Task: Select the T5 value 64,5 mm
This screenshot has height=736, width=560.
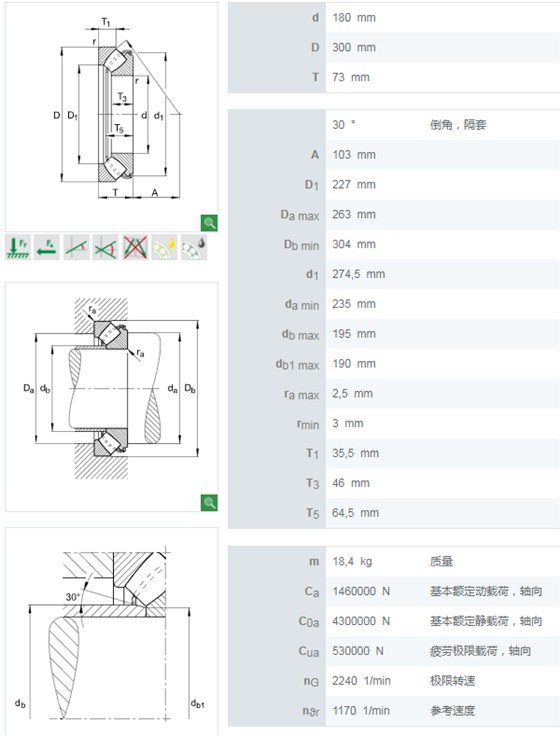Action: 355,513
